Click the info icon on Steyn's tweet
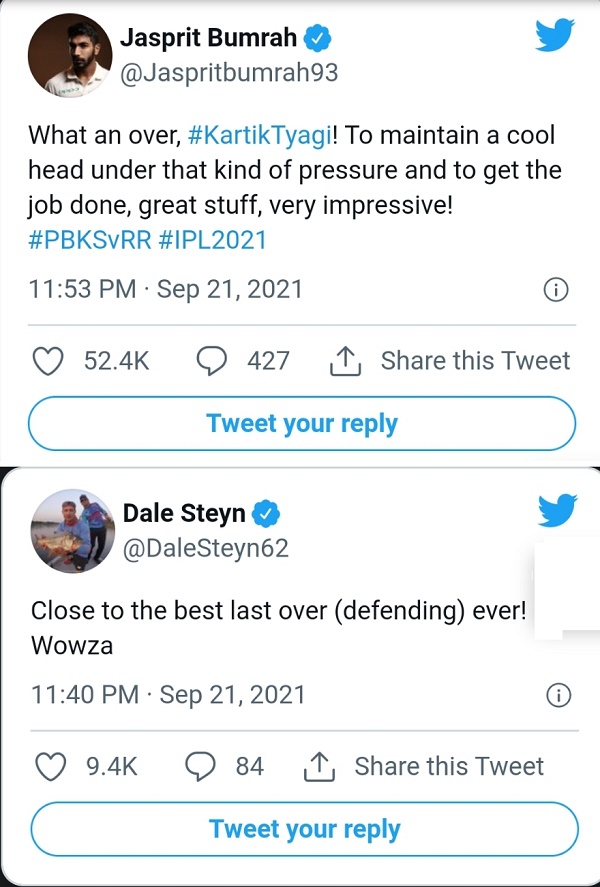 [x=556, y=695]
